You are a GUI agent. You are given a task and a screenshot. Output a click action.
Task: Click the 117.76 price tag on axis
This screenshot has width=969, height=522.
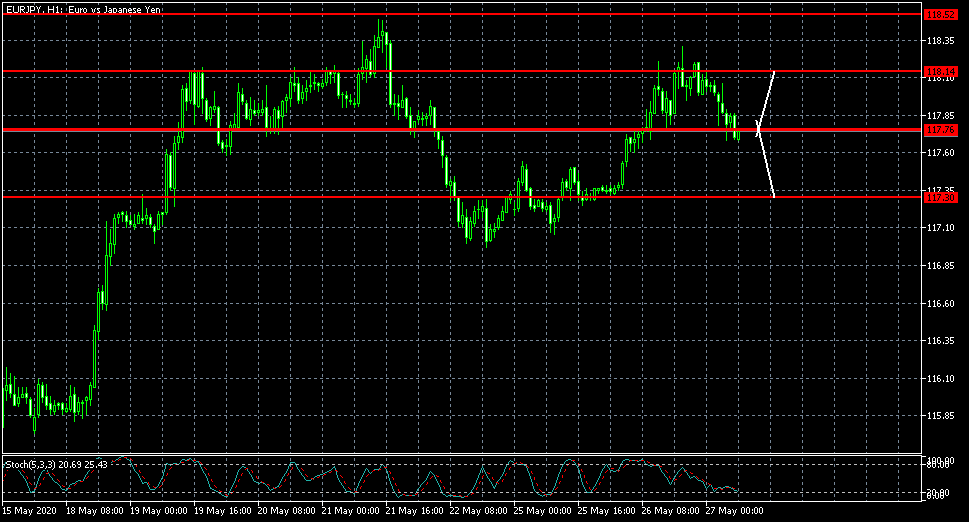[x=941, y=130]
